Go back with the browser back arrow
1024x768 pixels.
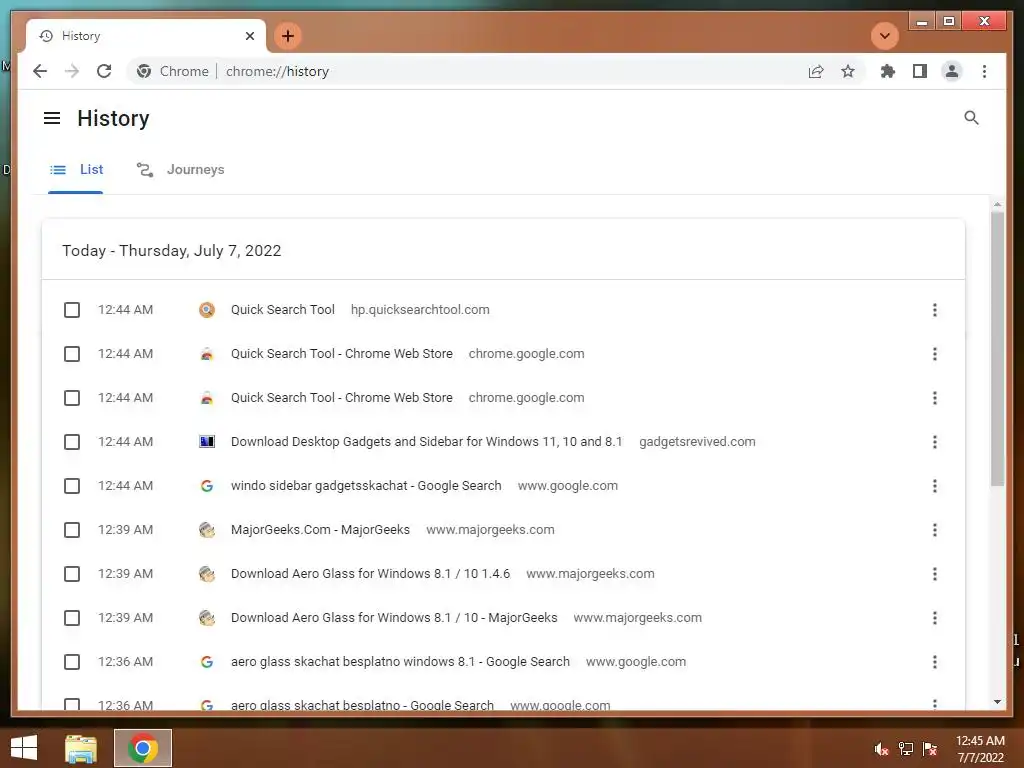(x=40, y=71)
